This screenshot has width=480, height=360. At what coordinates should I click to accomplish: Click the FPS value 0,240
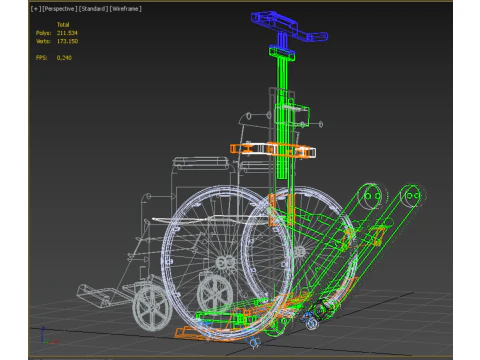click(x=64, y=58)
